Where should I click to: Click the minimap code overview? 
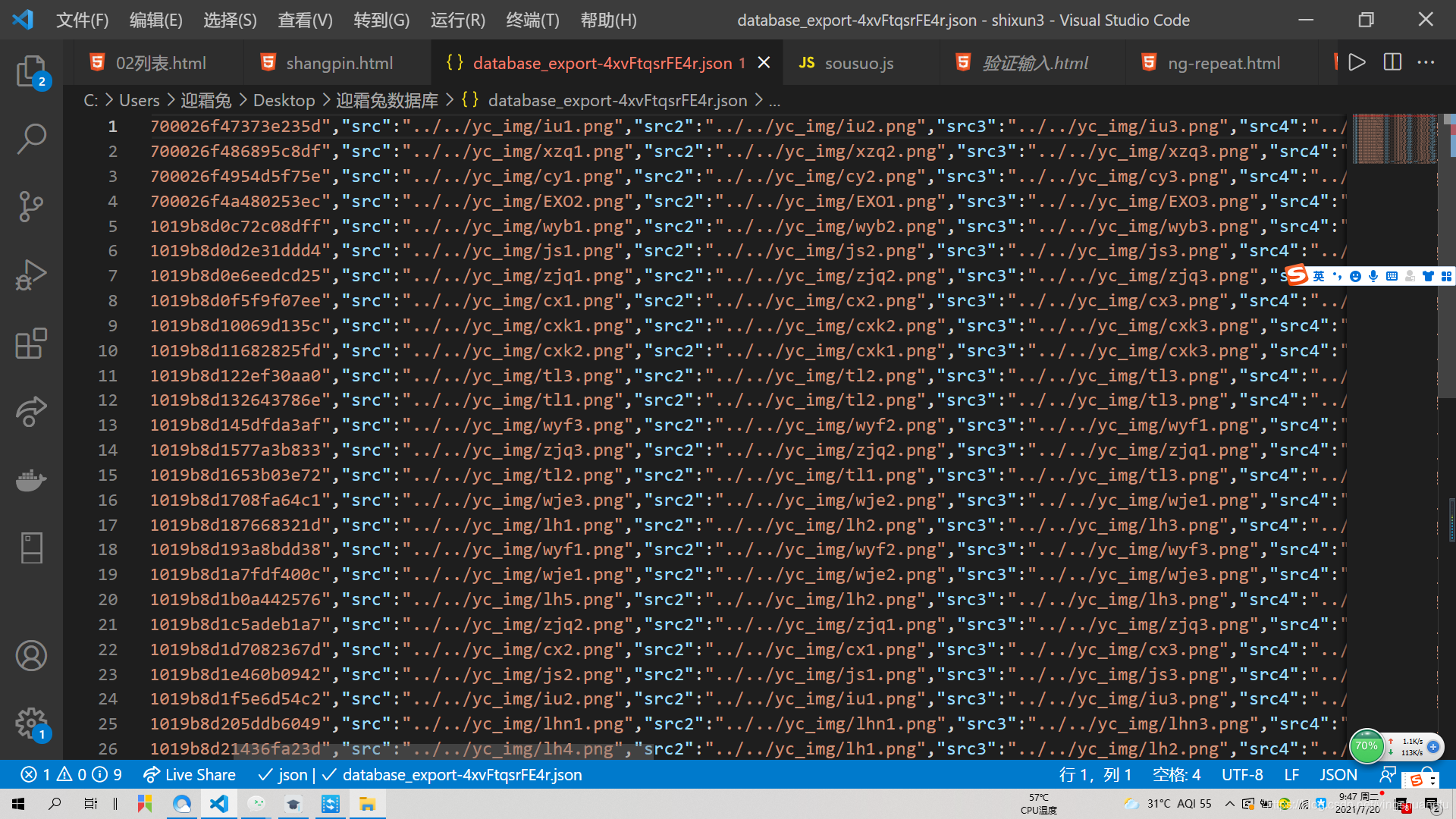[x=1395, y=138]
